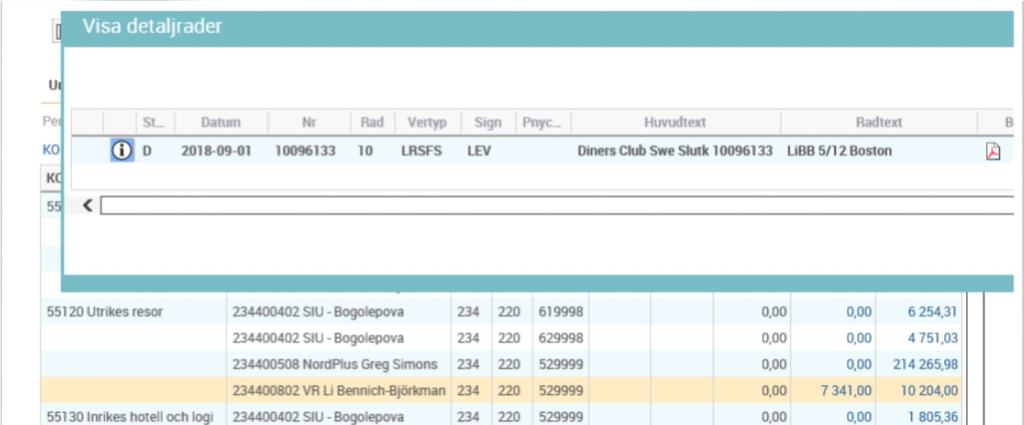Viewport: 1024px width, 425px height.
Task: Select '55120 Utrikes resor' row label
Action: tap(105, 312)
